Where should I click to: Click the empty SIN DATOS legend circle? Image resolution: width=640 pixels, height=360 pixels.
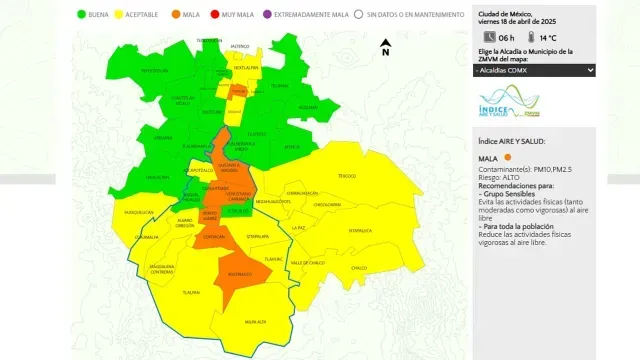point(358,14)
